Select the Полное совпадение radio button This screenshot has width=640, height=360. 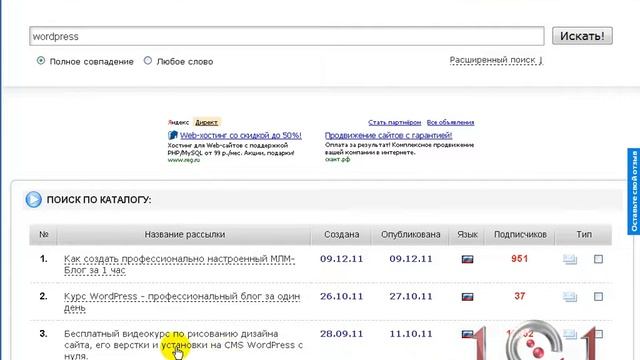(x=41, y=61)
